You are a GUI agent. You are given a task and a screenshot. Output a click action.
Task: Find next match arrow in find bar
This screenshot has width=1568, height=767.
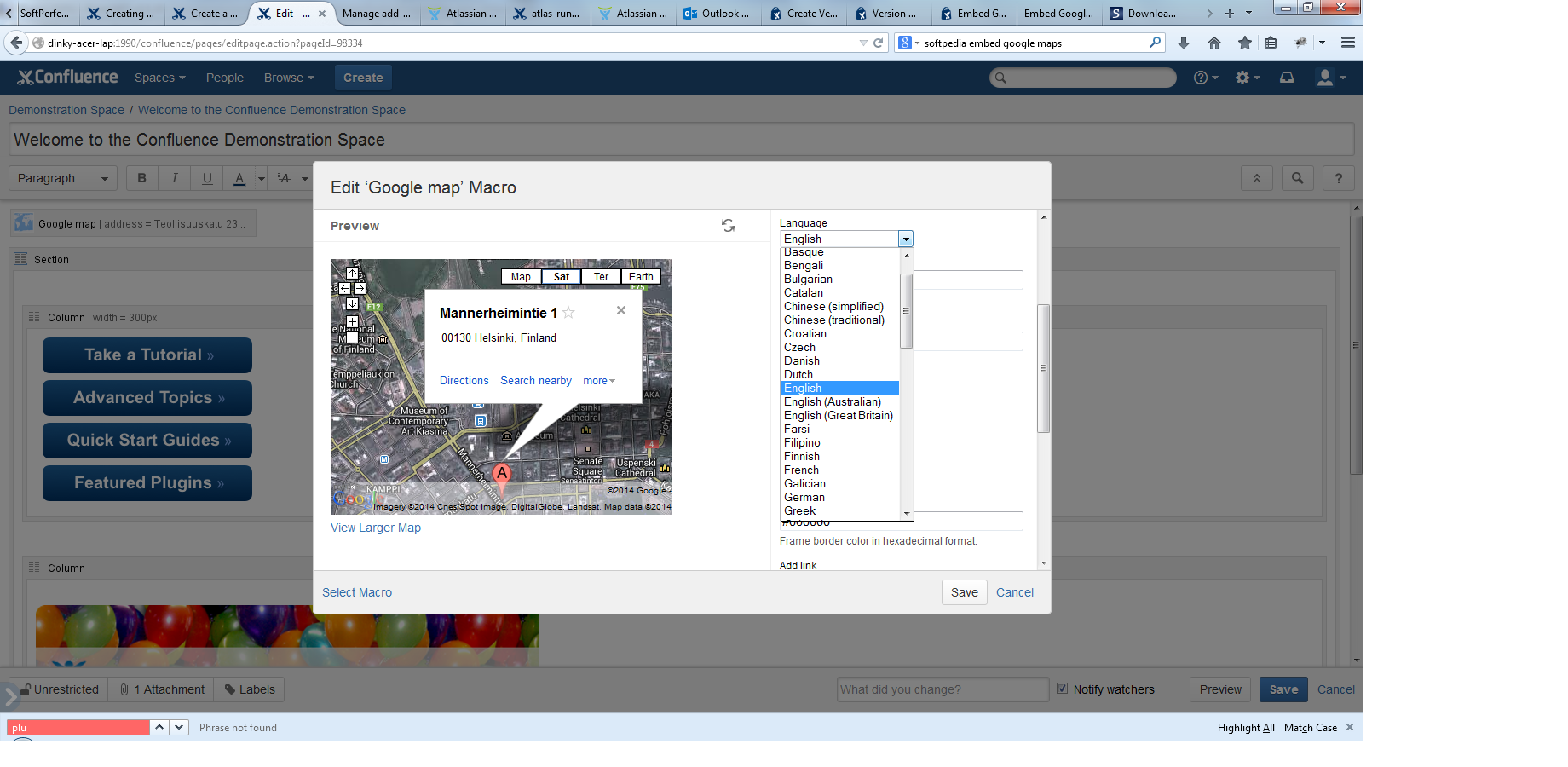pos(179,727)
